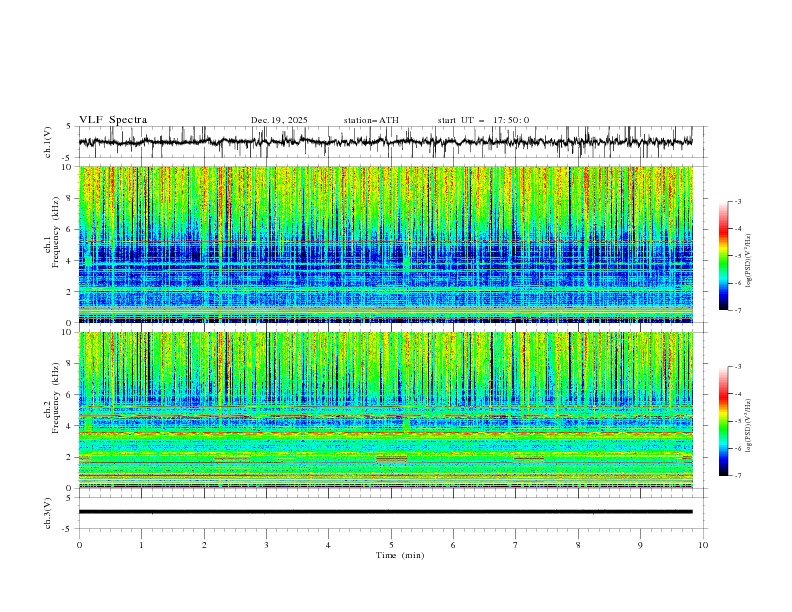Click the "-7" label on ch.2 colorbar

point(737,476)
